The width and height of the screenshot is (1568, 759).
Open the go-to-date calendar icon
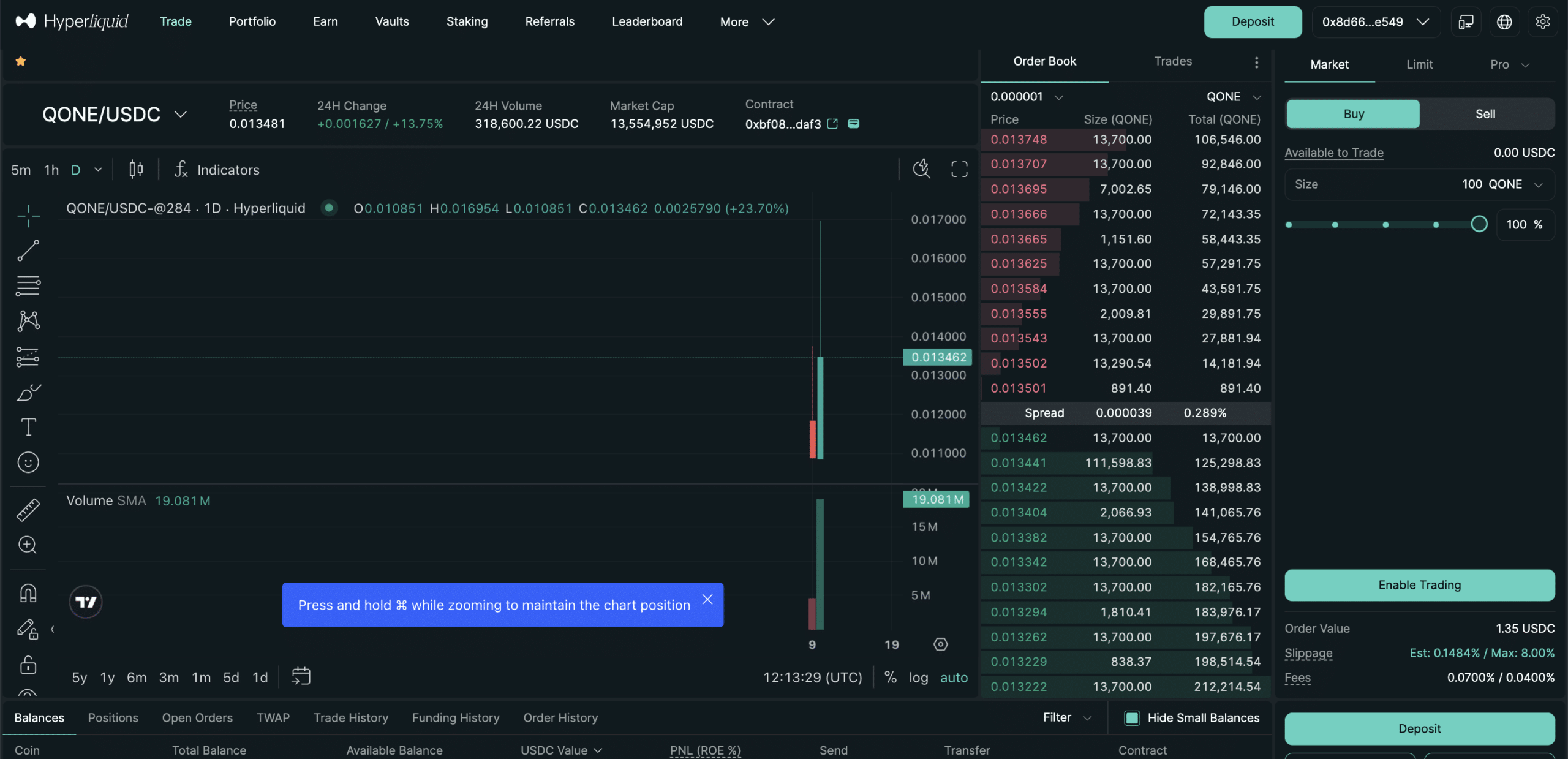coord(301,676)
